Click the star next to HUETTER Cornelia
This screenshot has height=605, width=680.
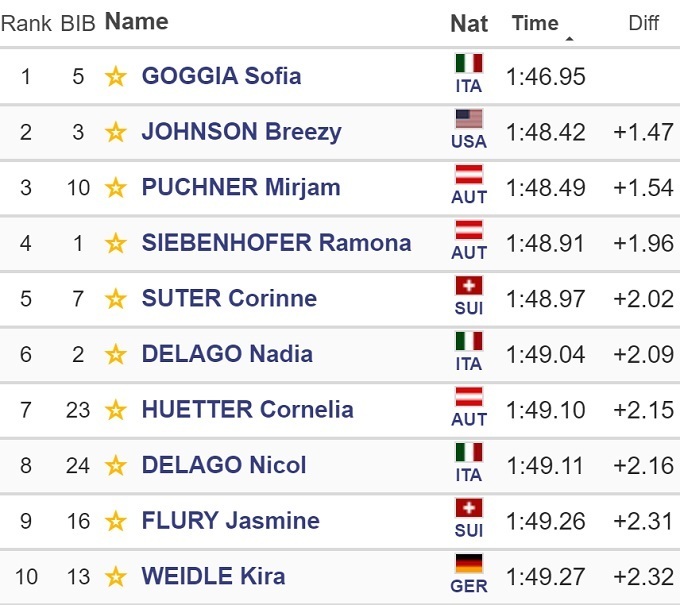tap(116, 410)
